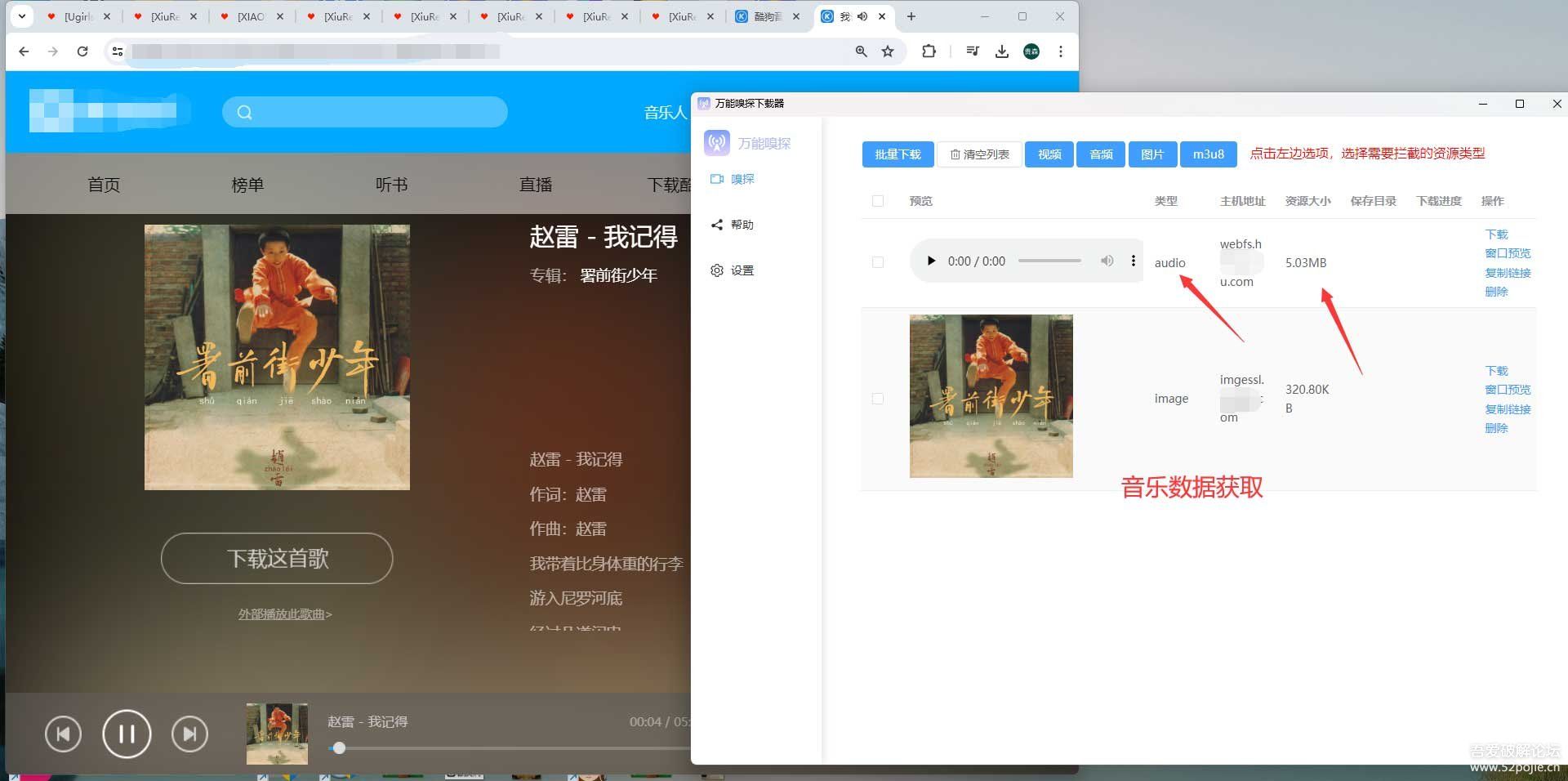This screenshot has height=781, width=1568.
Task: Open the downloader 设置 settings
Action: coord(742,270)
